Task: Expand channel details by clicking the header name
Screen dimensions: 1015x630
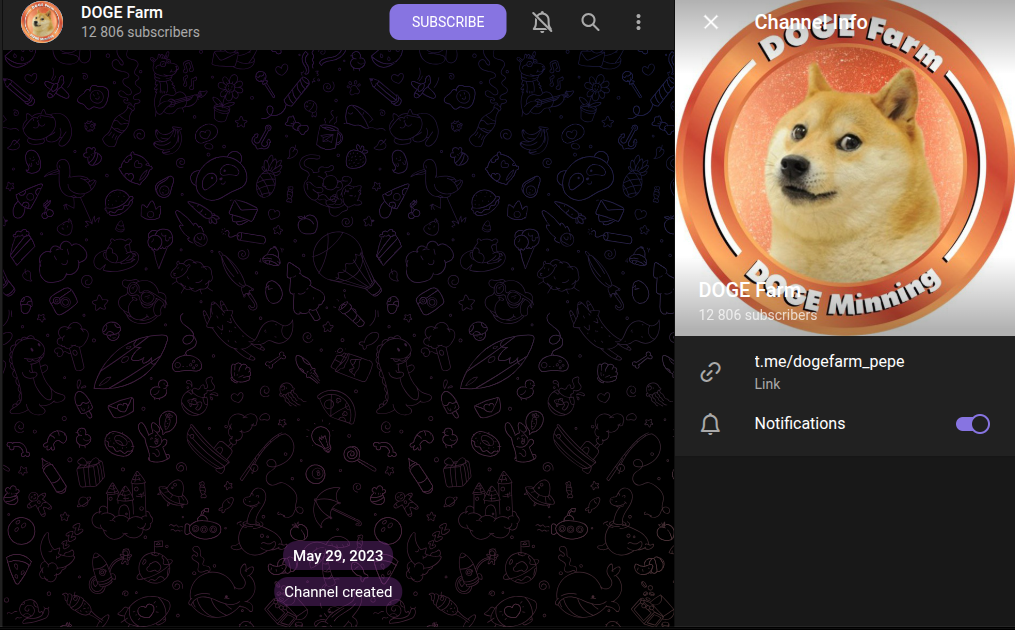Action: click(122, 12)
